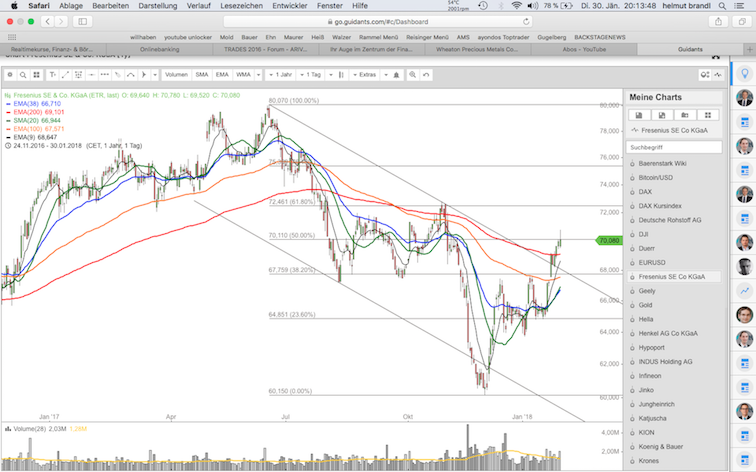Image resolution: width=756 pixels, height=472 pixels.
Task: Select the arrow marker tool
Action: point(143,75)
